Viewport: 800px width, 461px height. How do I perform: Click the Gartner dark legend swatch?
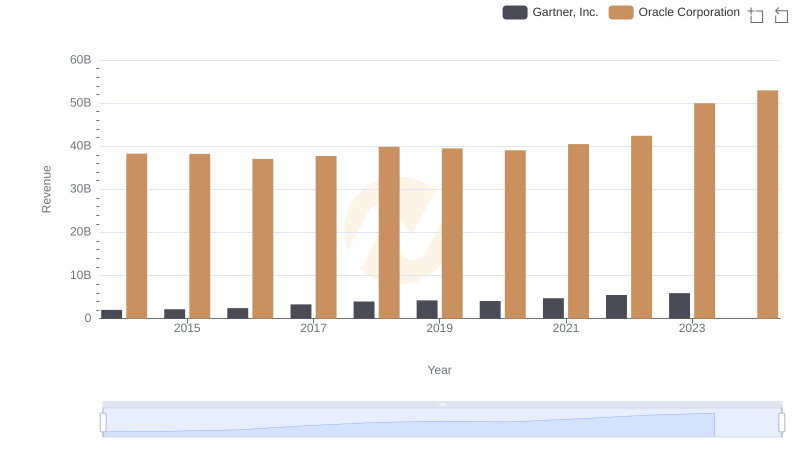pyautogui.click(x=515, y=12)
